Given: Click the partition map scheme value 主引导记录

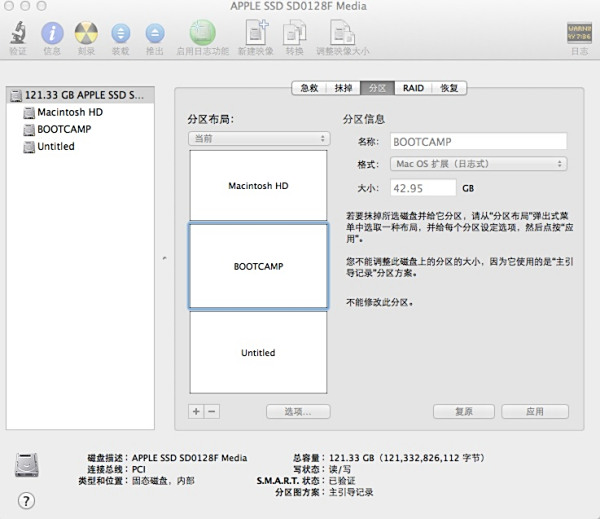Looking at the screenshot, I should pos(351,492).
